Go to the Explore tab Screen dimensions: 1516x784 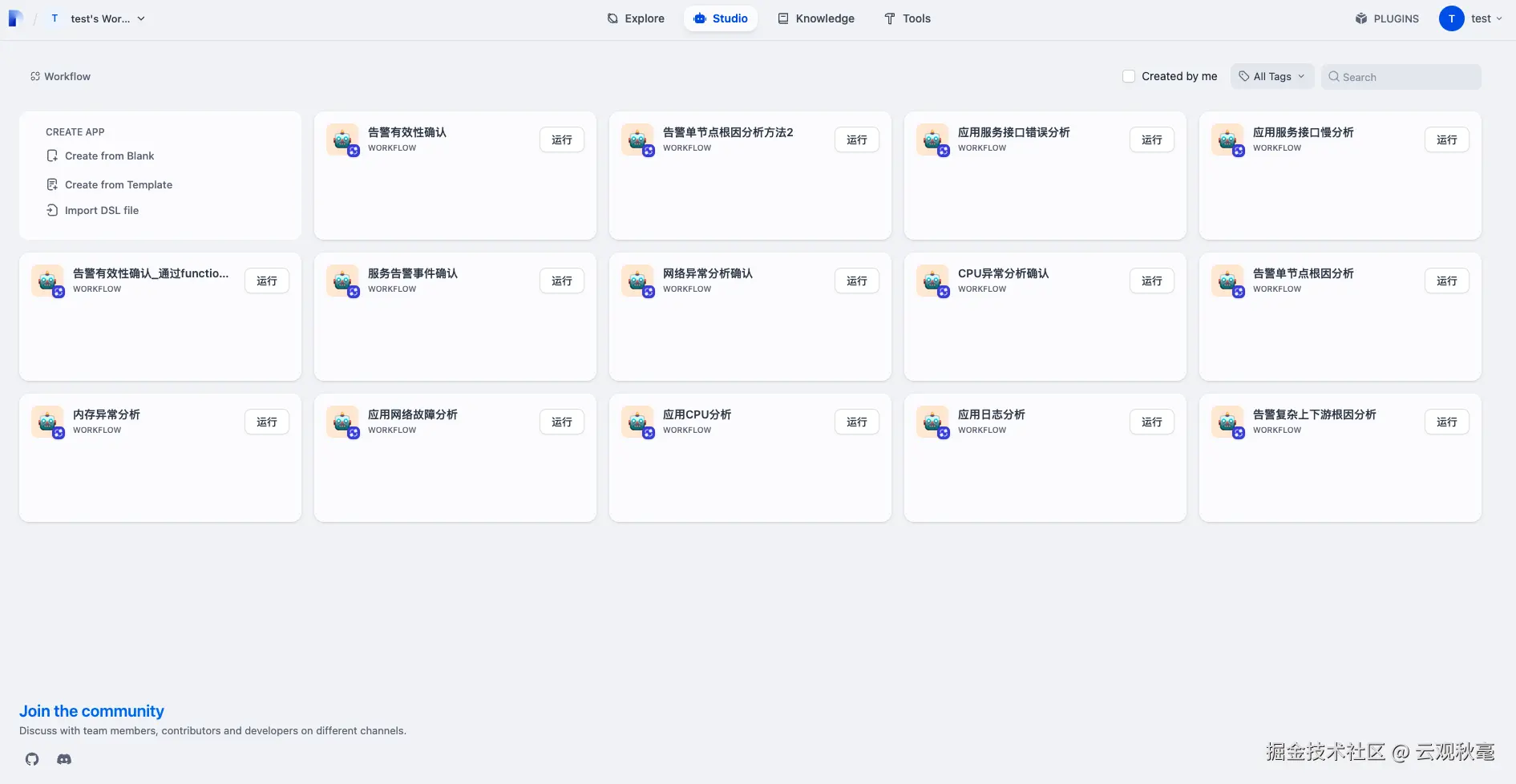pyautogui.click(x=636, y=18)
